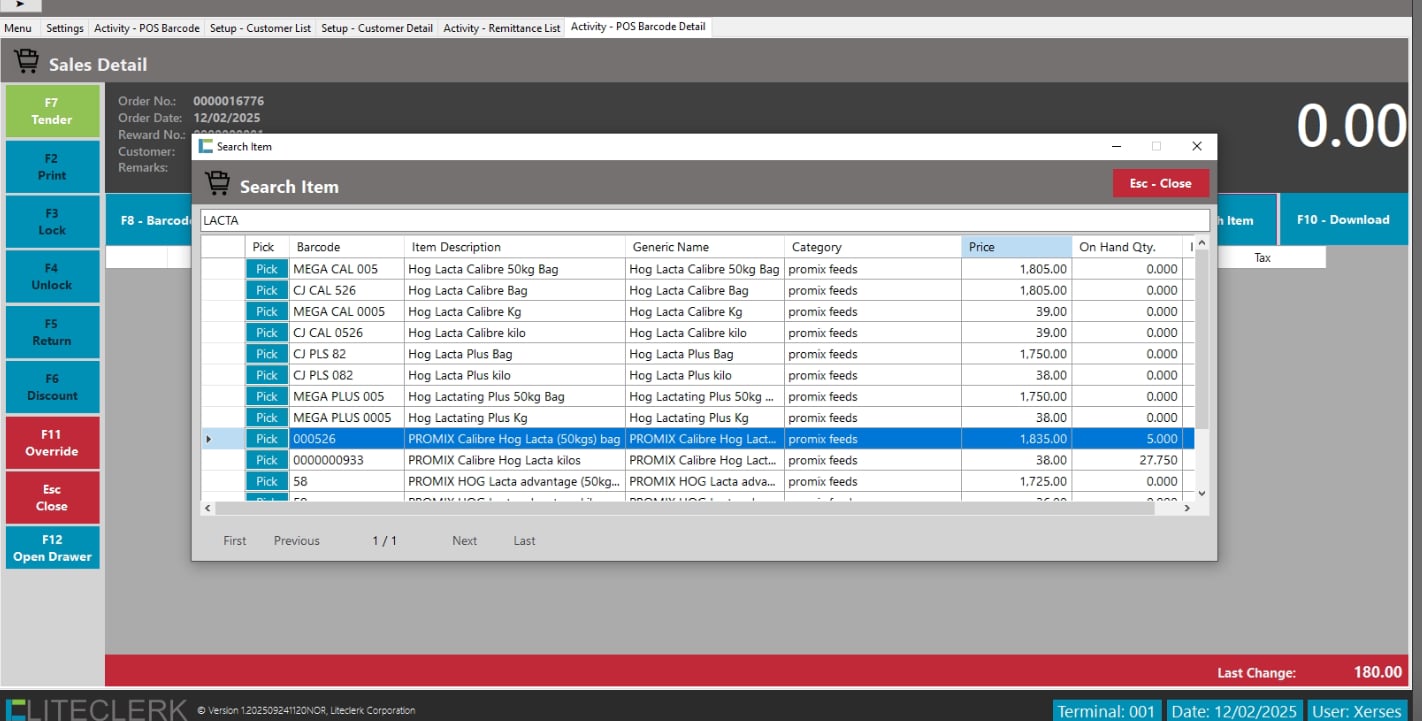Click the F3 Lock button

point(52,222)
